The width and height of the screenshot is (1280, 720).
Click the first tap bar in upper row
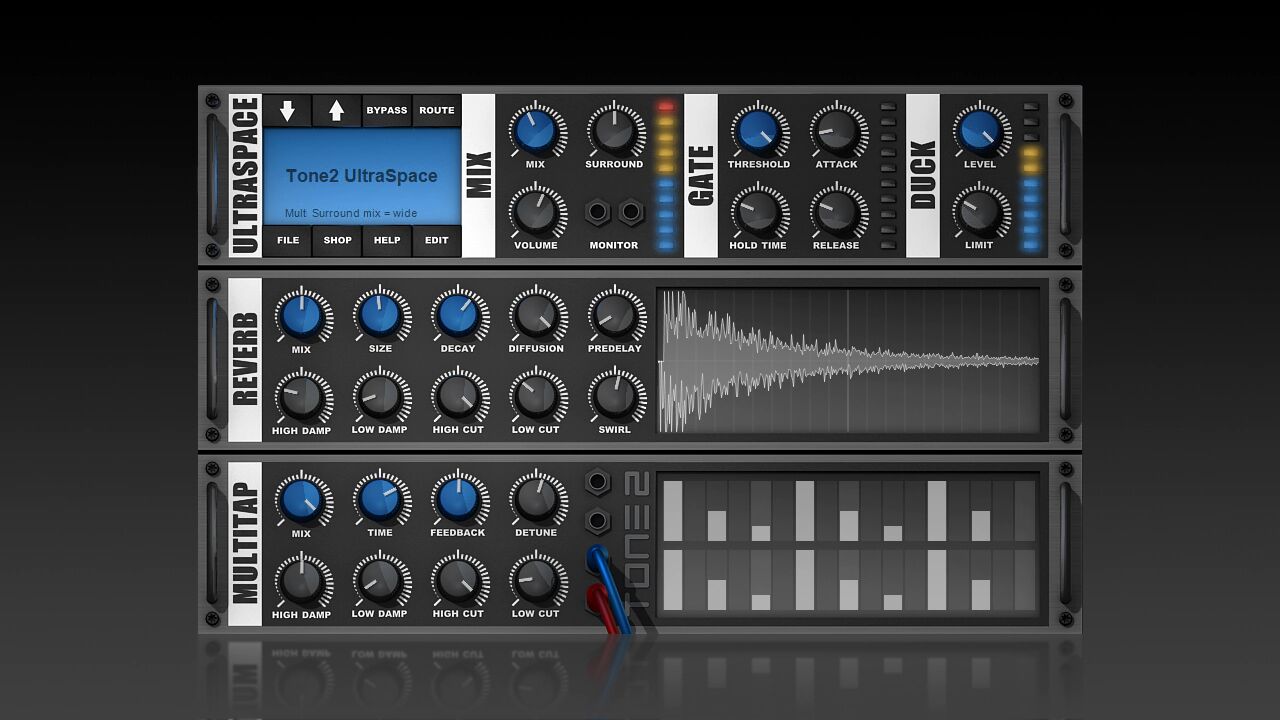tap(672, 511)
